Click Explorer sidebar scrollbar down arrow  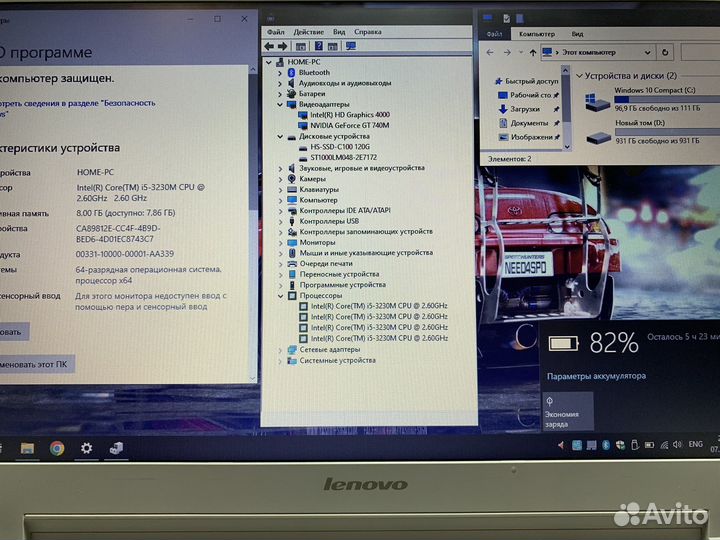coord(567,147)
